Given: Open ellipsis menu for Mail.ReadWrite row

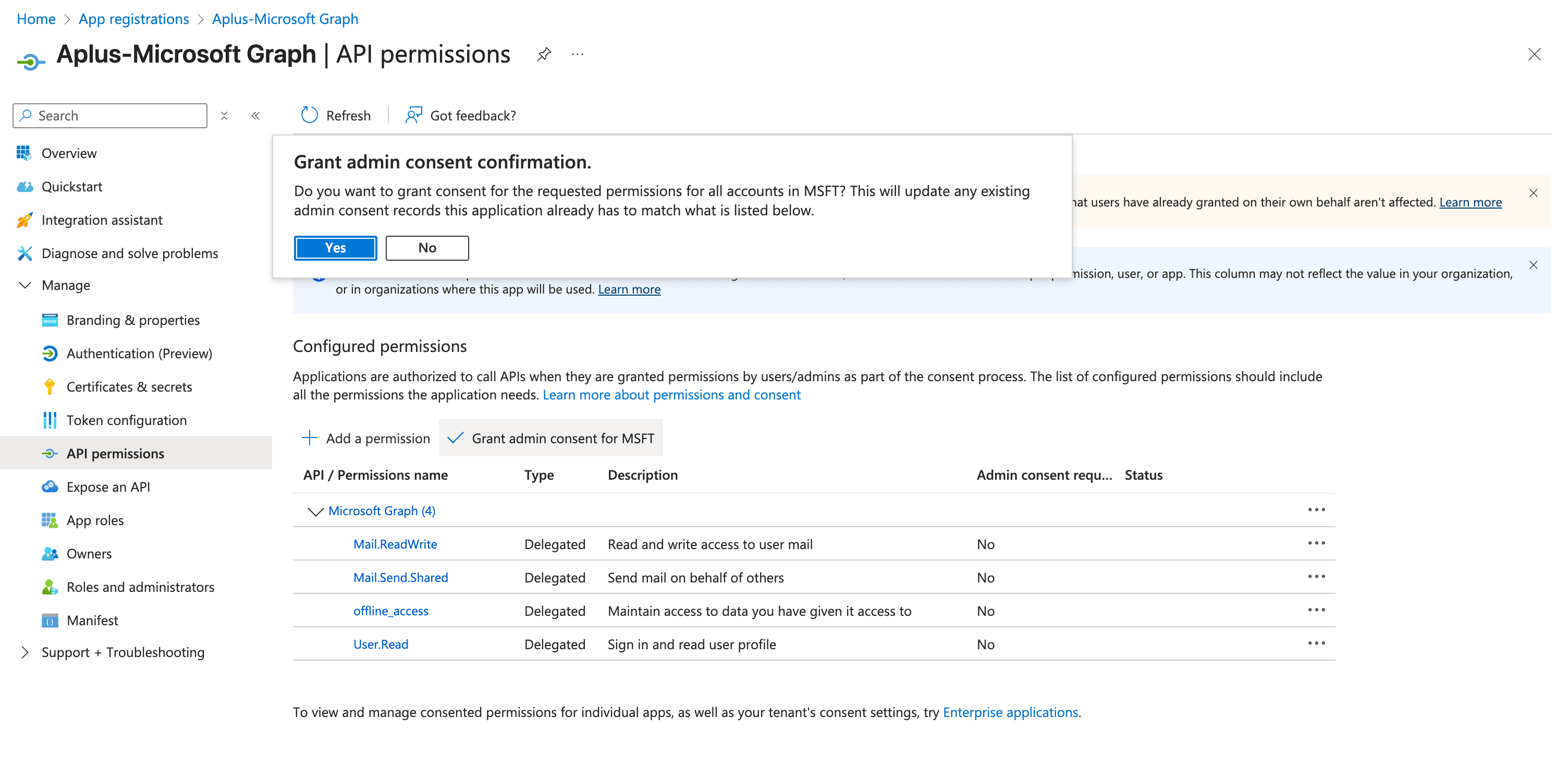Looking at the screenshot, I should (1316, 543).
